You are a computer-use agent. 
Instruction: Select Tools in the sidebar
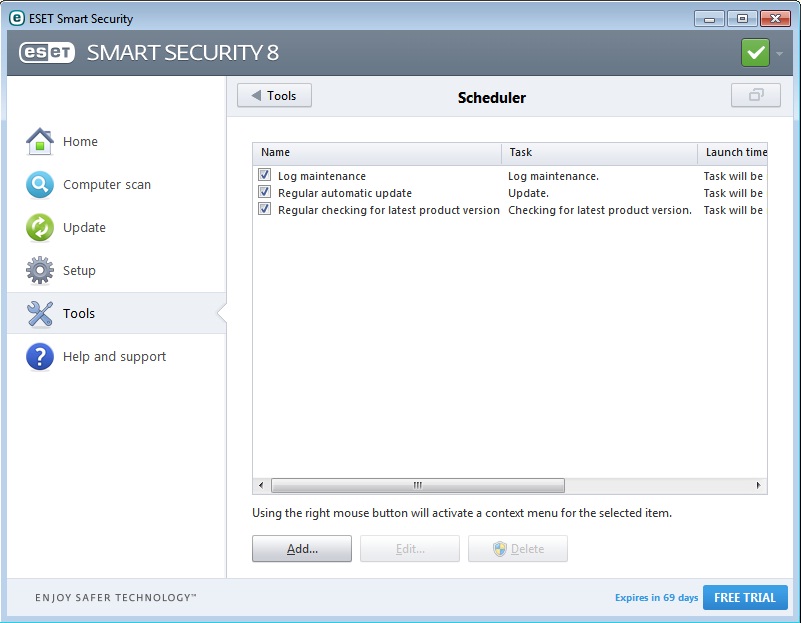coord(116,313)
